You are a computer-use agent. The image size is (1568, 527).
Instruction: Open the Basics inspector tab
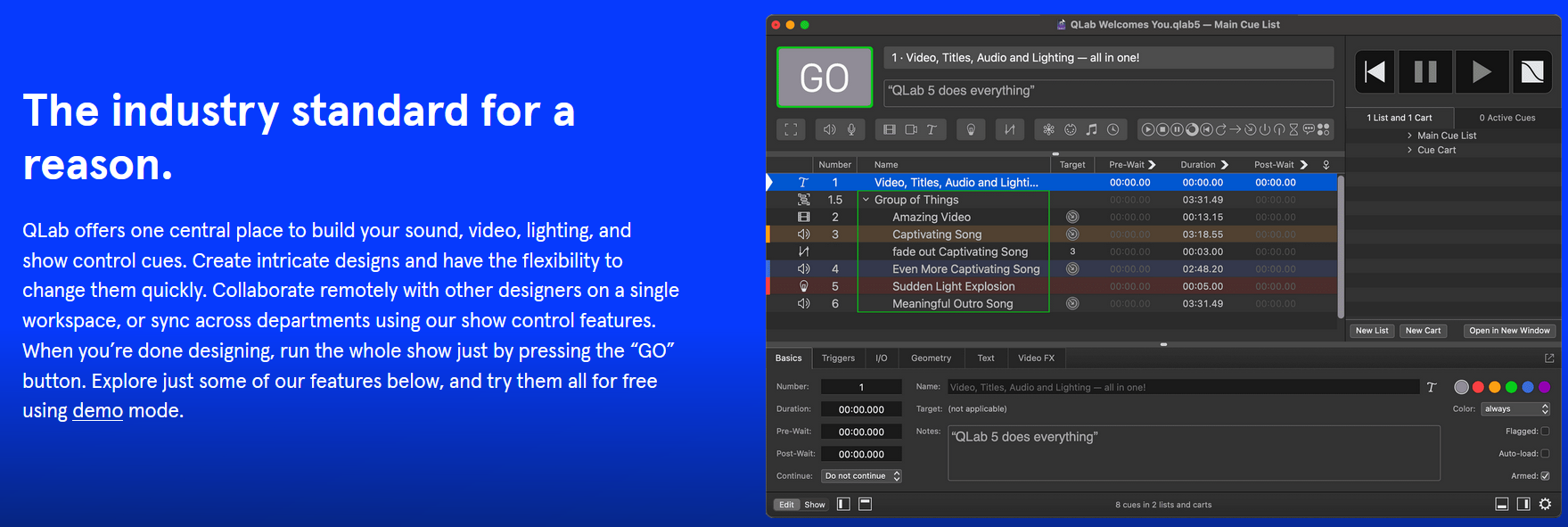[x=788, y=358]
